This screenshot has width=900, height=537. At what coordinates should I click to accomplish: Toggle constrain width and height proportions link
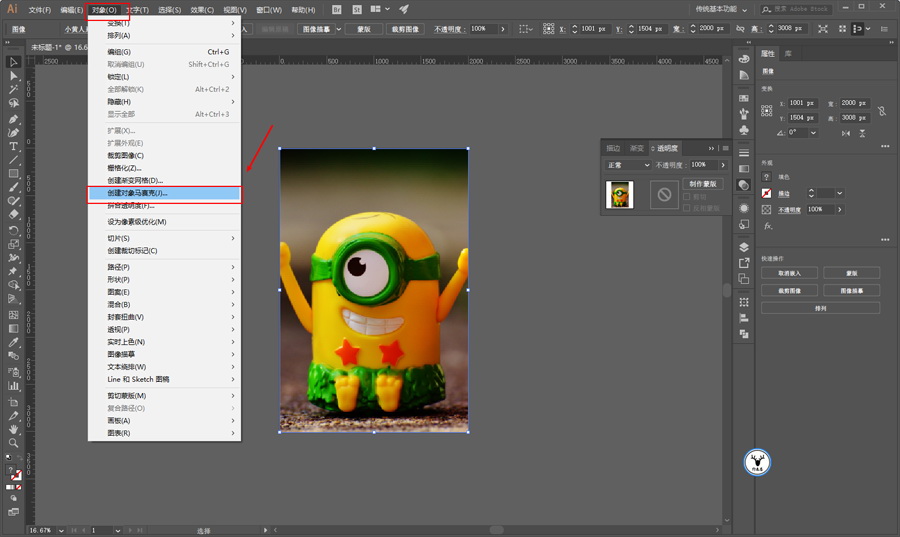pyautogui.click(x=881, y=109)
